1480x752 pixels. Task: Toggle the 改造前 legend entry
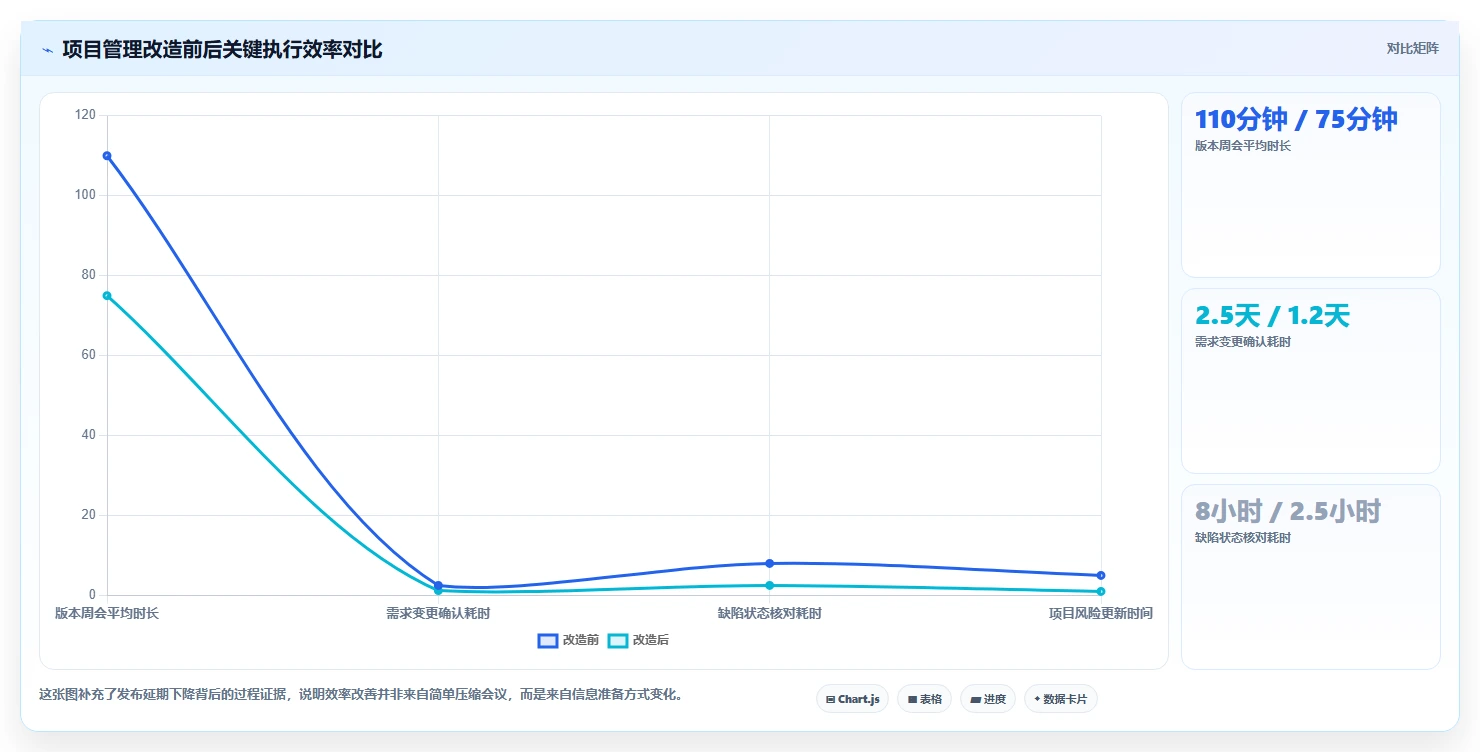coord(568,640)
